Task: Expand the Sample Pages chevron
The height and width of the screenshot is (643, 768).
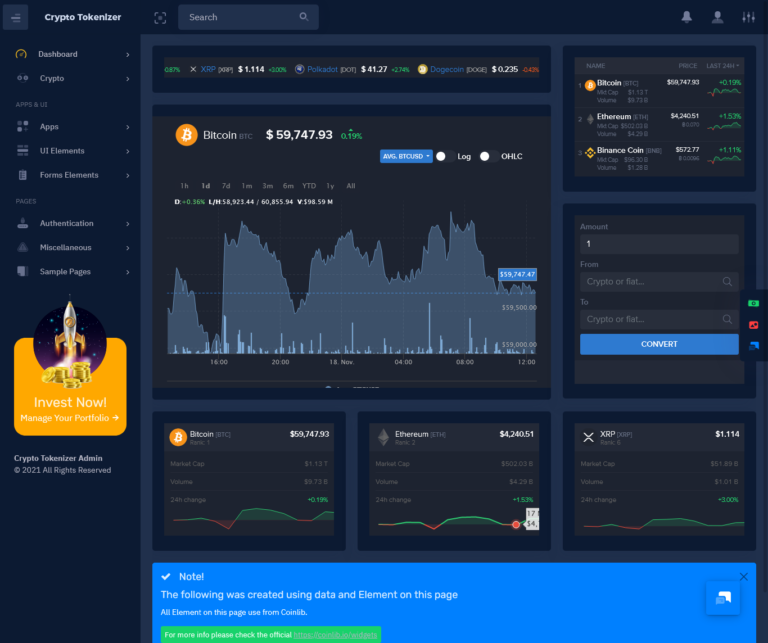Action: click(x=127, y=272)
